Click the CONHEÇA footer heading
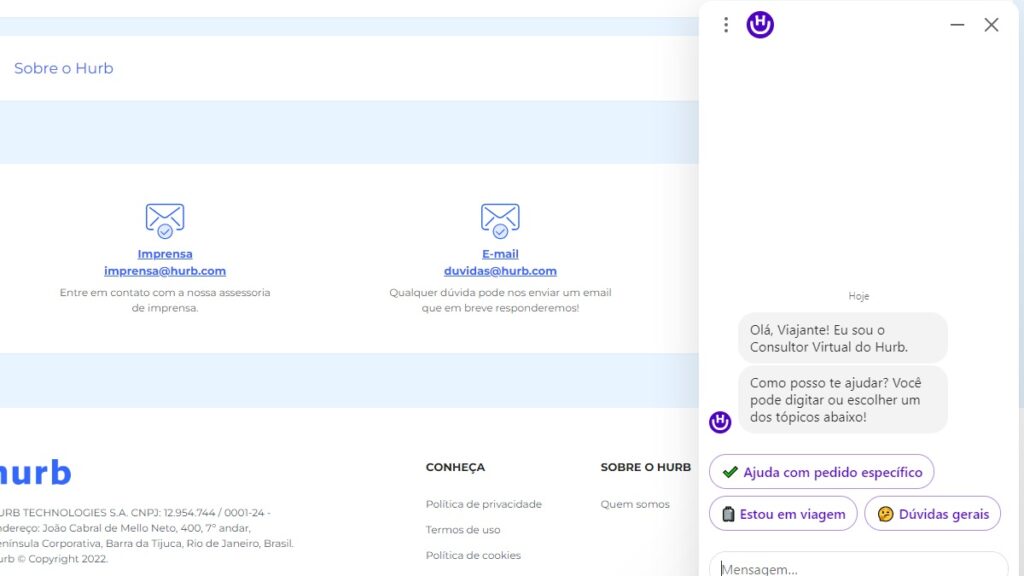The image size is (1024, 576). [x=455, y=468]
